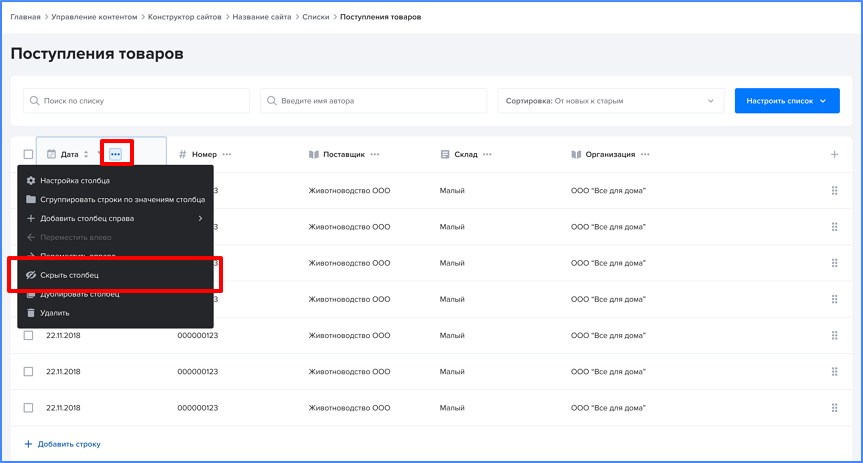Expand the Настроить список dropdown button
The image size is (863, 463).
click(787, 101)
